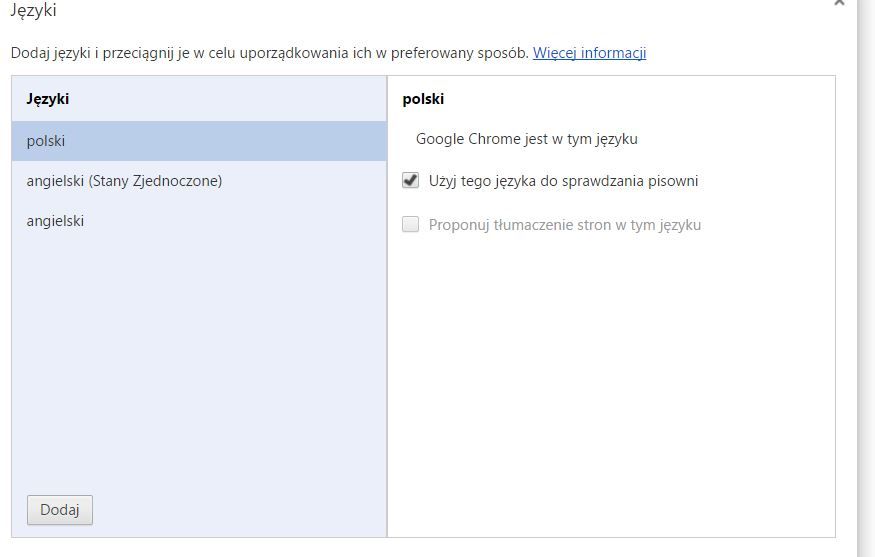Image resolution: width=875 pixels, height=557 pixels.
Task: Click the 'Użyj tego języka do sprawdzania pisowni' label
Action: coord(563,181)
